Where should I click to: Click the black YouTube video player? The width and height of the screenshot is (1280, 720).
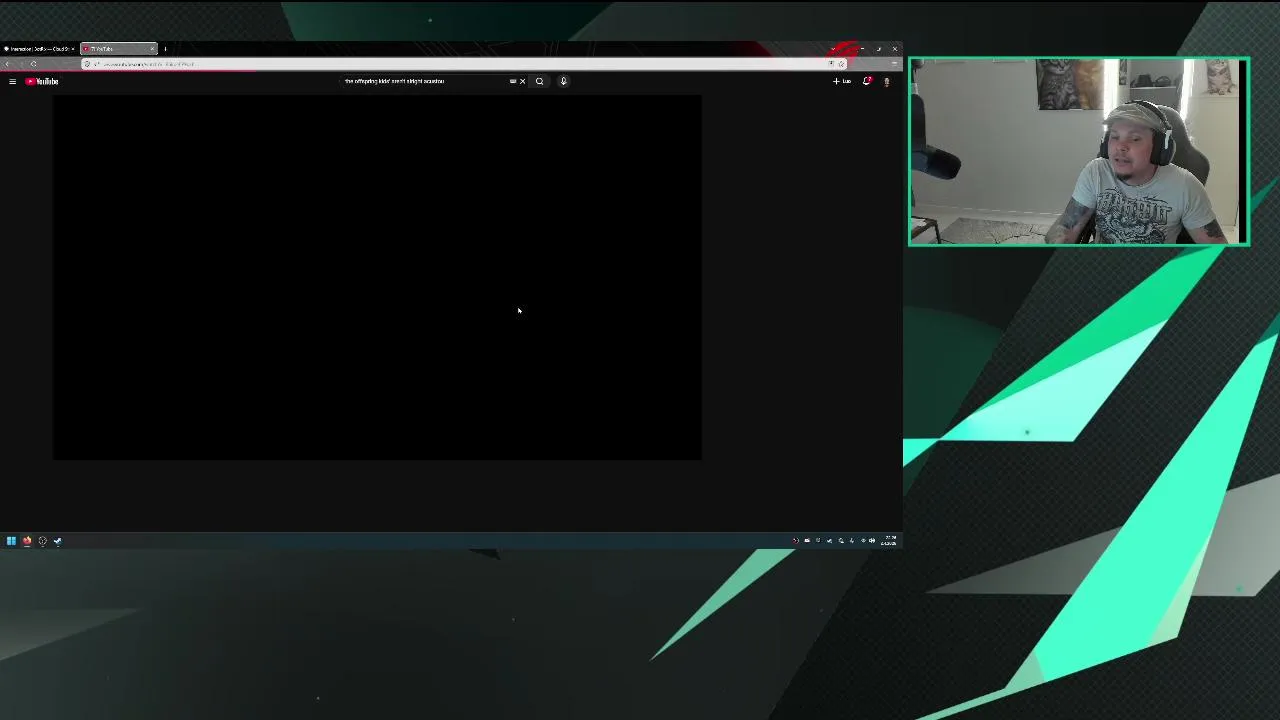click(377, 277)
